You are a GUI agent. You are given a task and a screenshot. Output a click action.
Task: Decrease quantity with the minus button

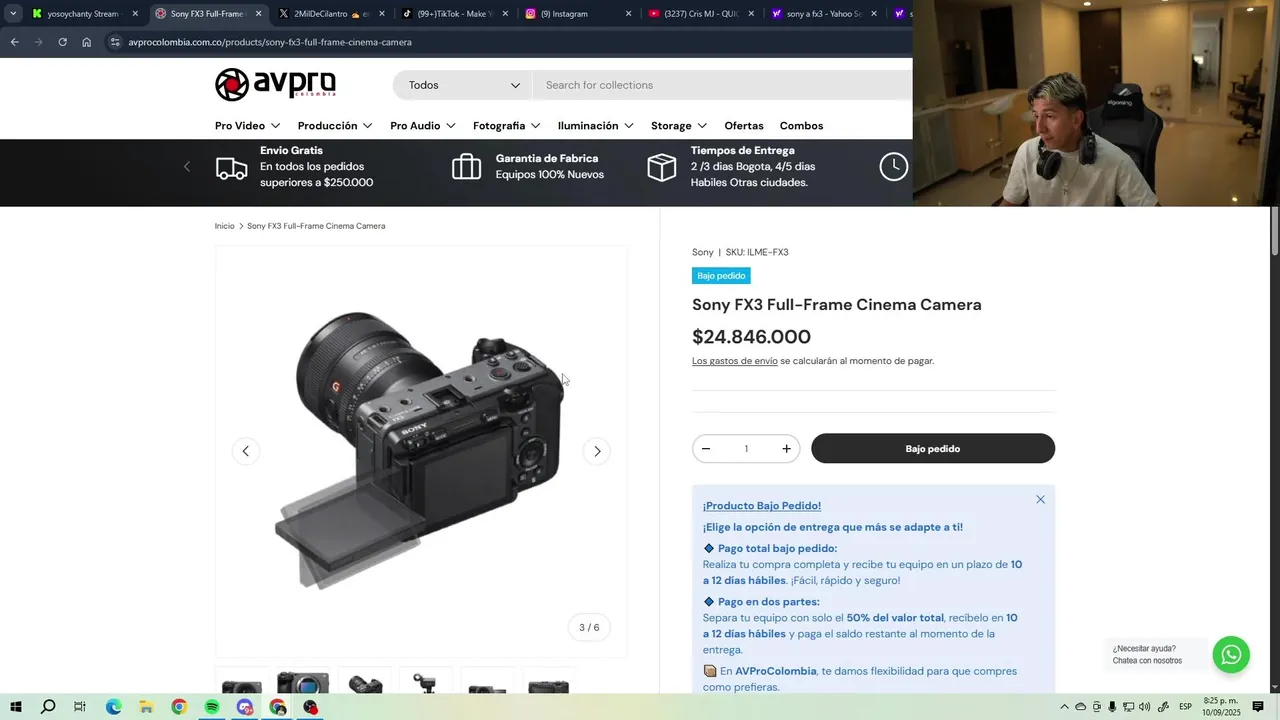(x=706, y=449)
